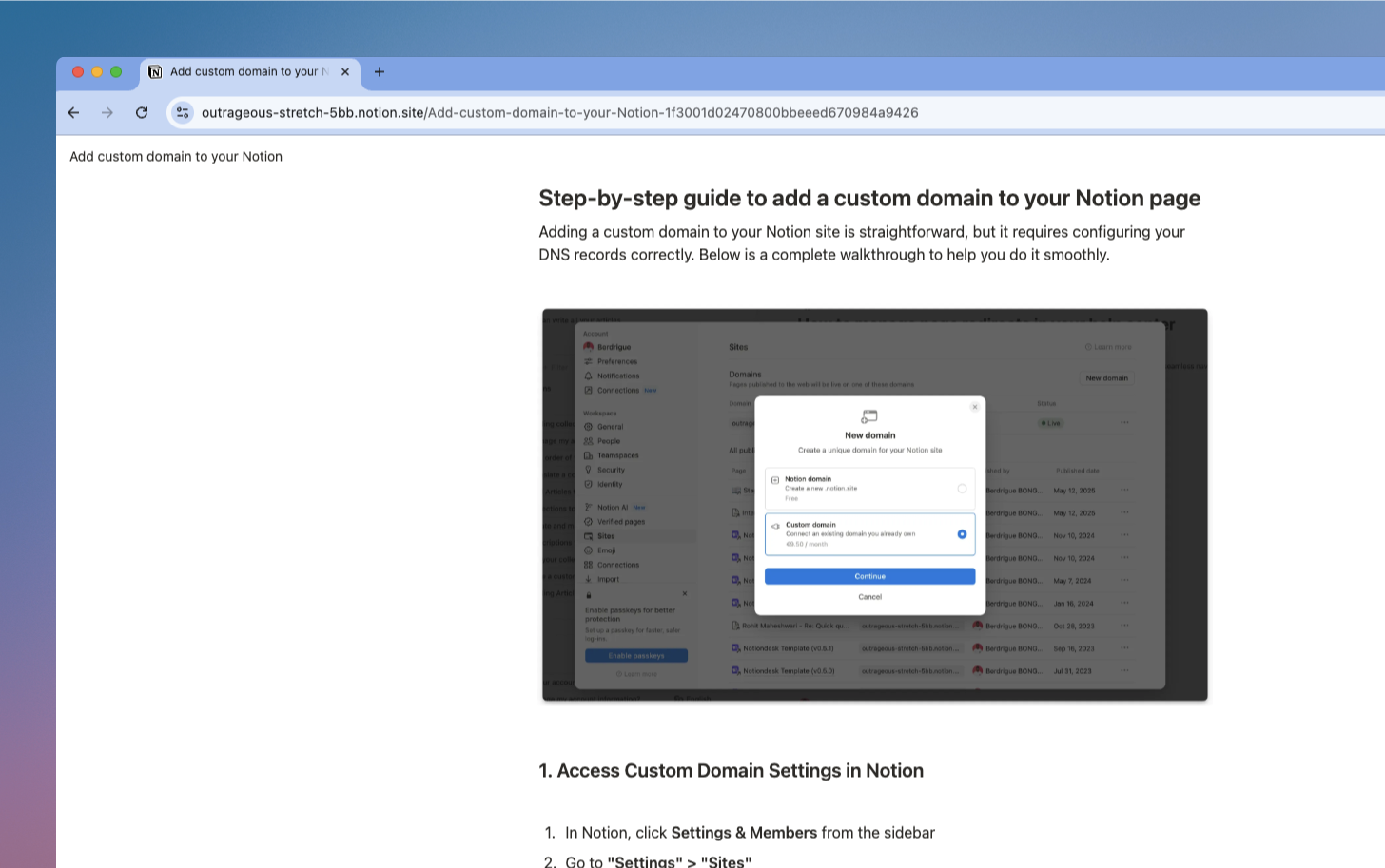The image size is (1385, 868).
Task: Go back to the previous page
Action: 73,112
